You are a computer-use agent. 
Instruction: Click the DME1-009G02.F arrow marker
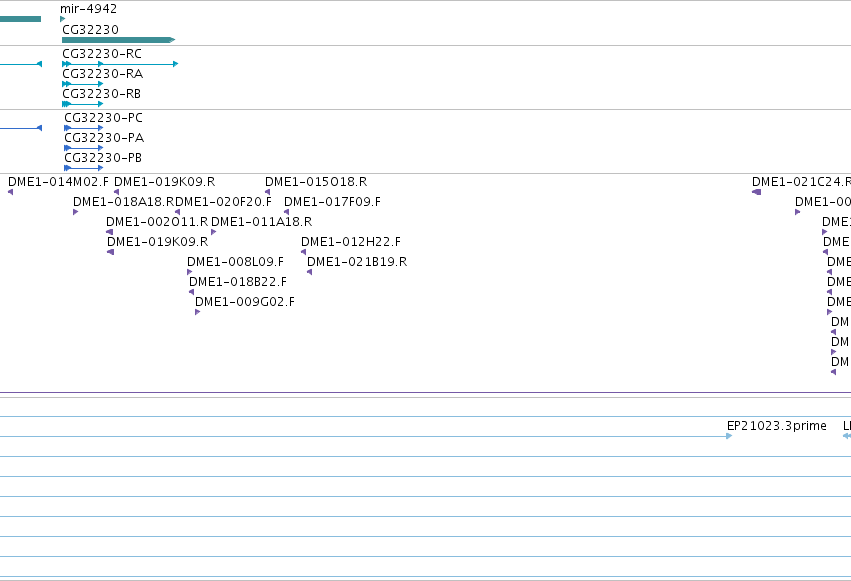(198, 312)
